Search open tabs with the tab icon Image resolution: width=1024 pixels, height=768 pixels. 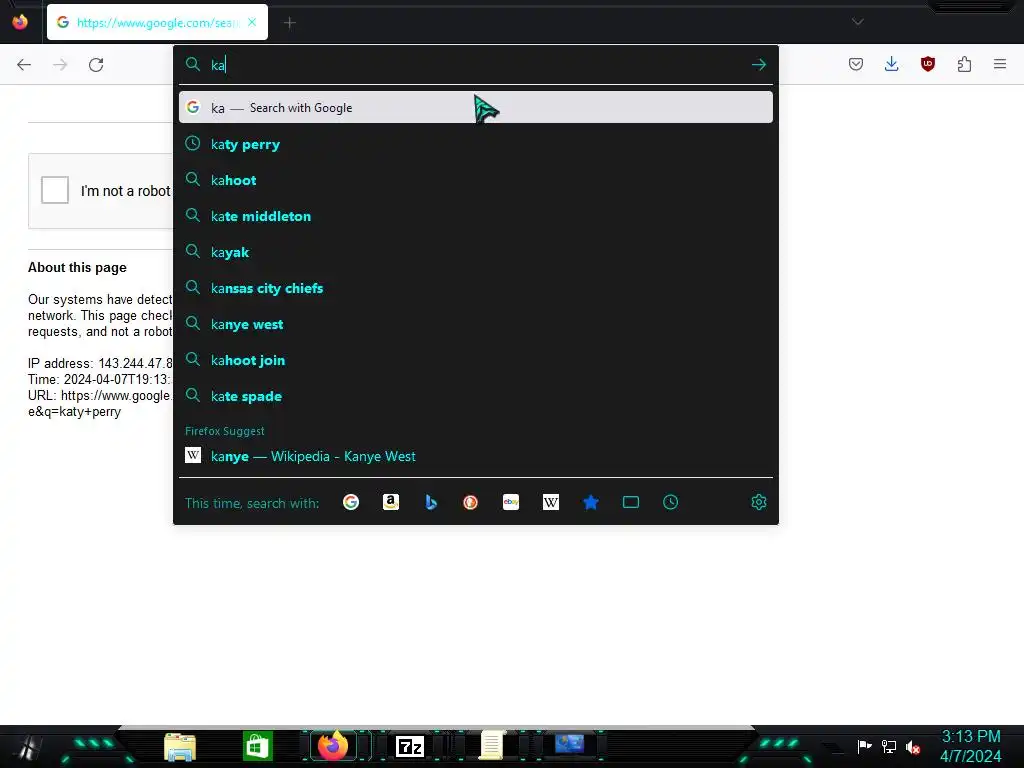630,502
